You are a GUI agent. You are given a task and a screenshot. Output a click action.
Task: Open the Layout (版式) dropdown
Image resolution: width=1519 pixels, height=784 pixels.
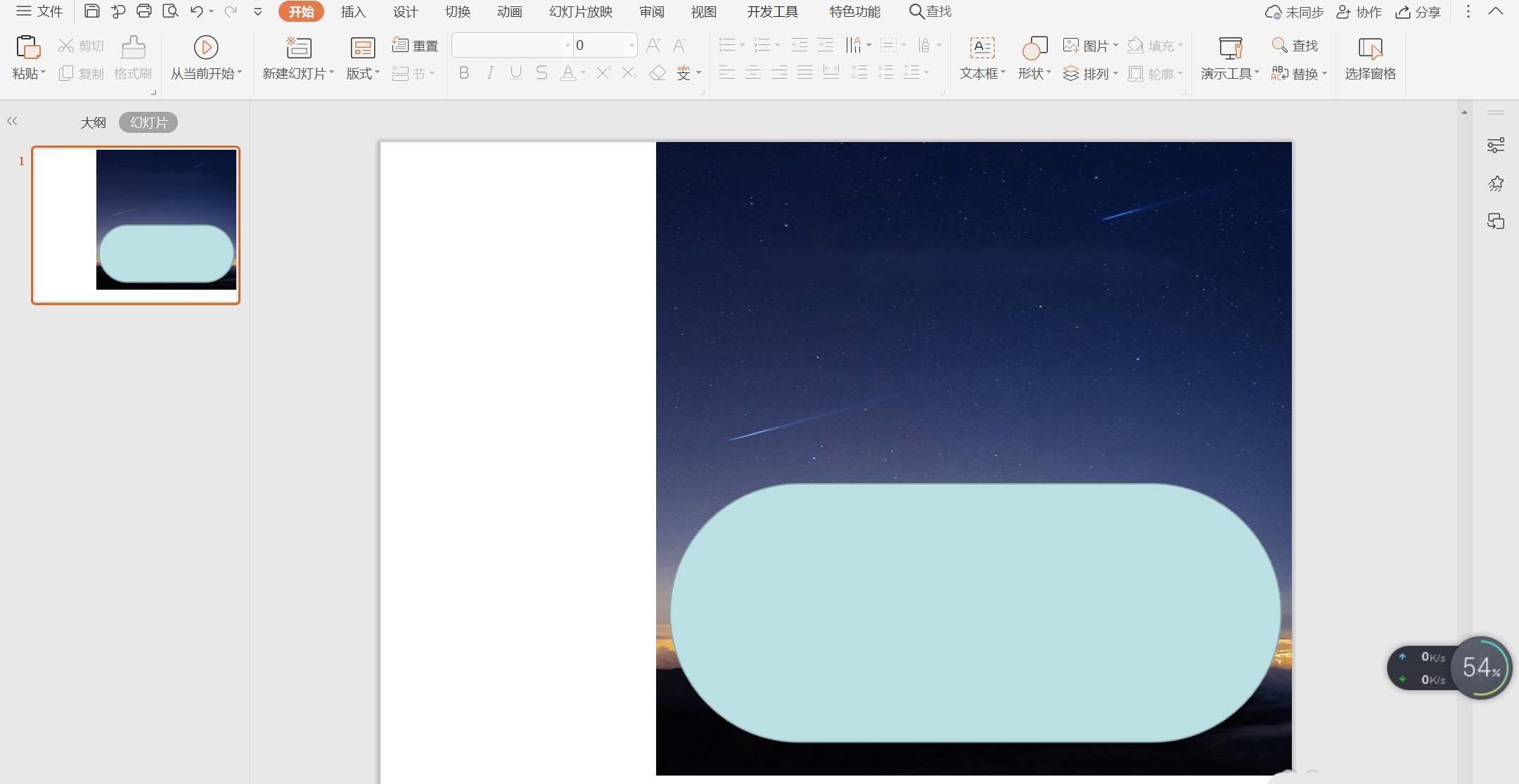(363, 73)
